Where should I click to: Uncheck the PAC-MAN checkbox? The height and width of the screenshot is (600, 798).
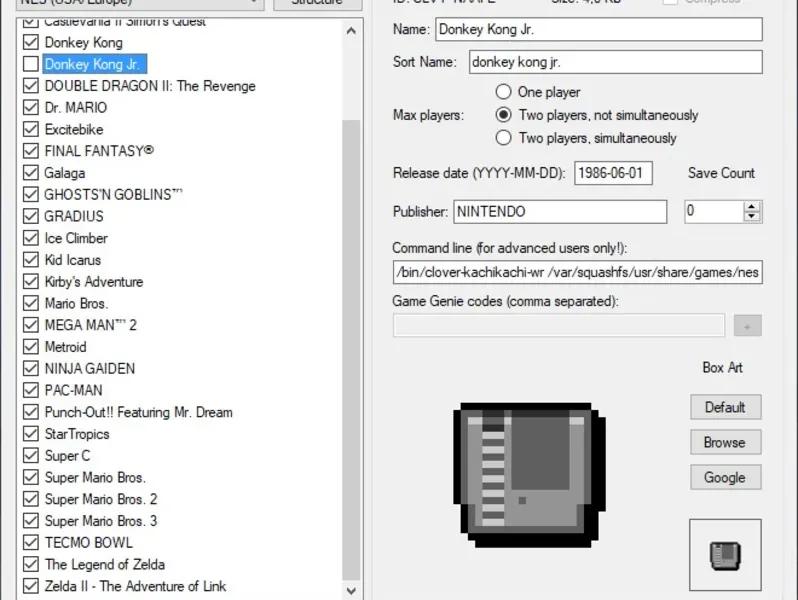(31, 390)
